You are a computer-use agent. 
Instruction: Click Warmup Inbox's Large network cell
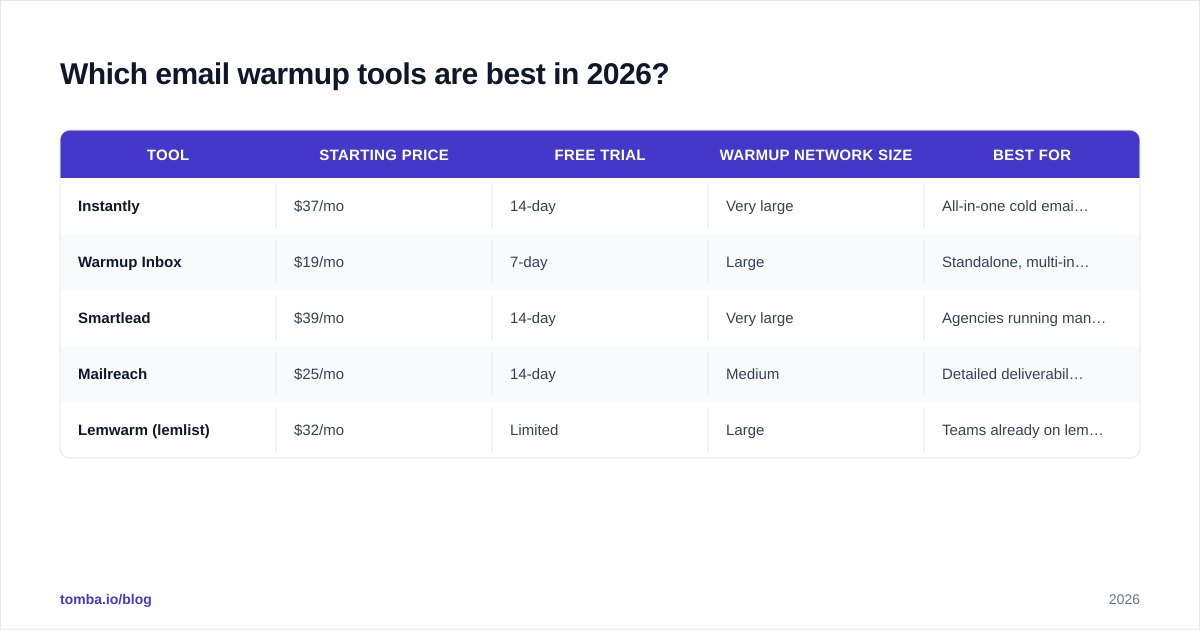(x=816, y=262)
